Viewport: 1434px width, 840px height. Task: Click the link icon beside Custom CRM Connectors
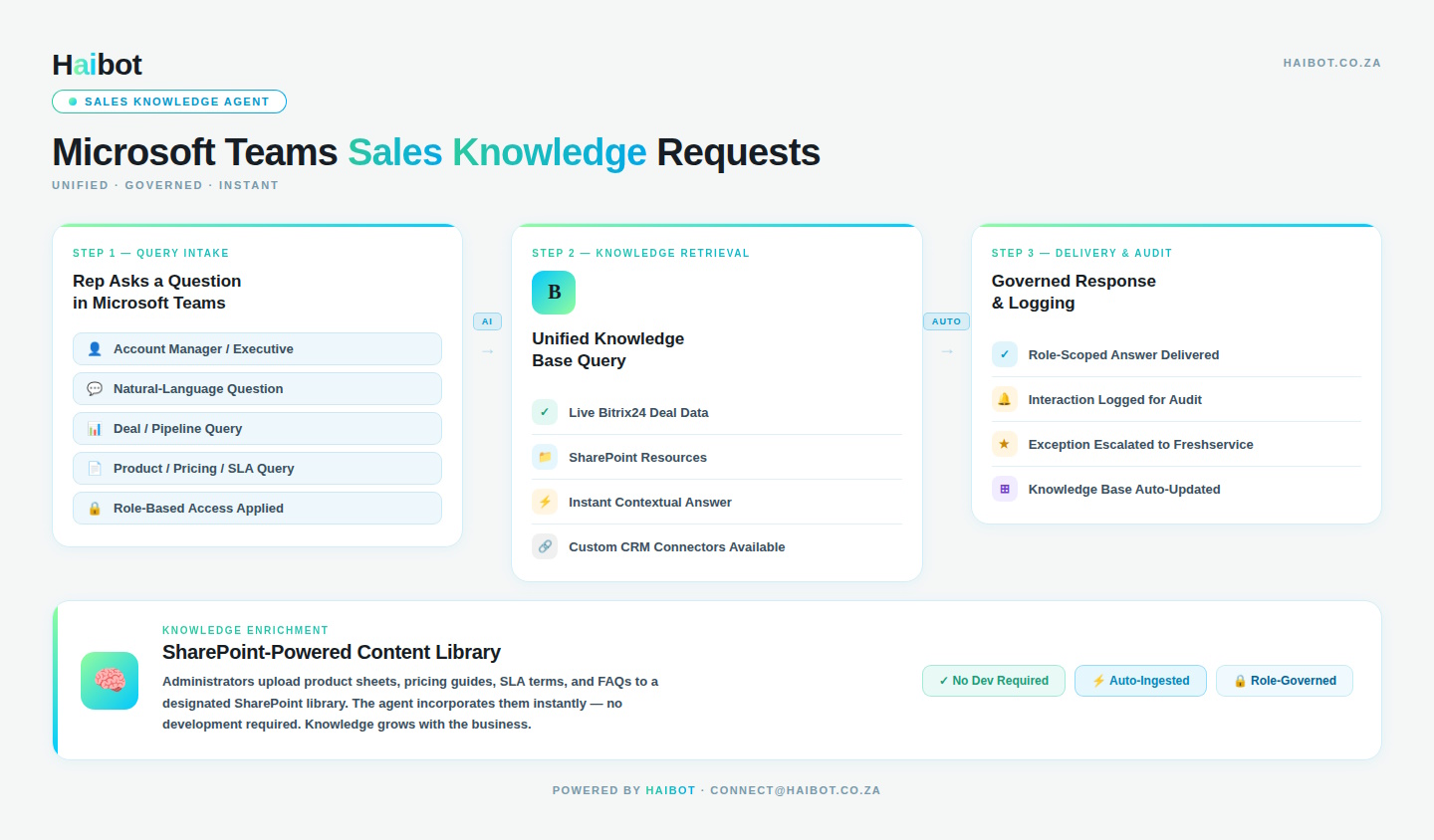click(x=545, y=546)
